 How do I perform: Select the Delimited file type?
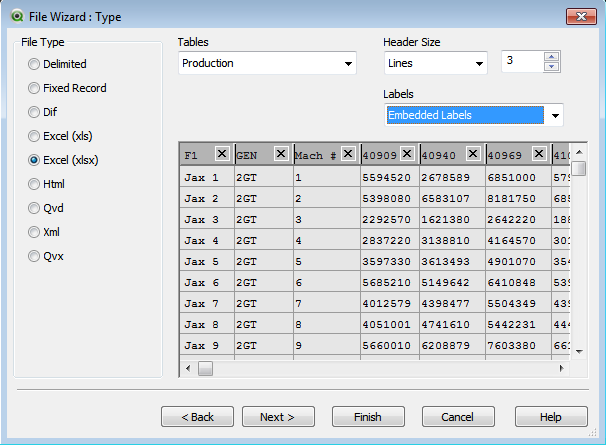(x=34, y=64)
